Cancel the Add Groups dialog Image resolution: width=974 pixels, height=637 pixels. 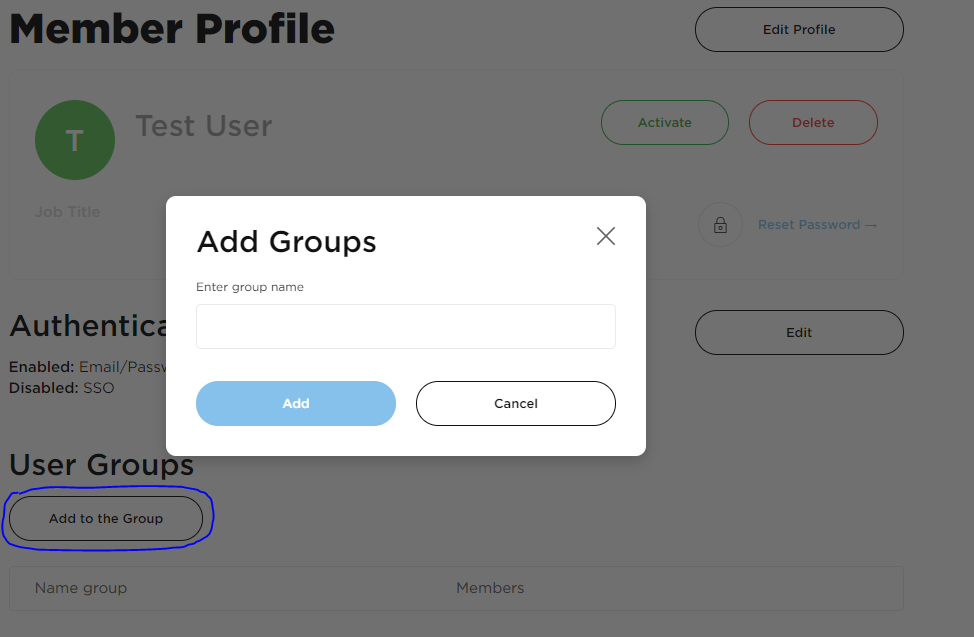(516, 403)
